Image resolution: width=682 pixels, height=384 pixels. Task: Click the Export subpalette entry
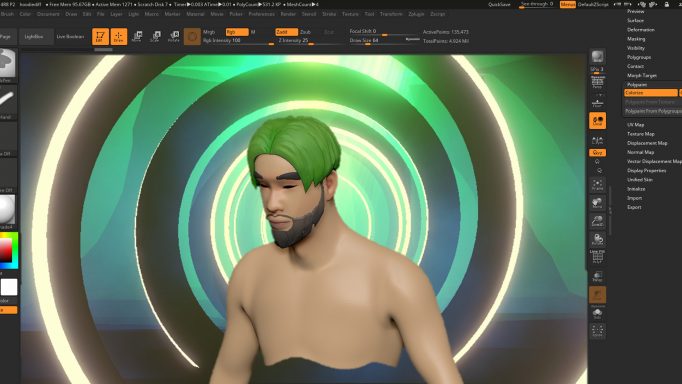pyautogui.click(x=634, y=207)
